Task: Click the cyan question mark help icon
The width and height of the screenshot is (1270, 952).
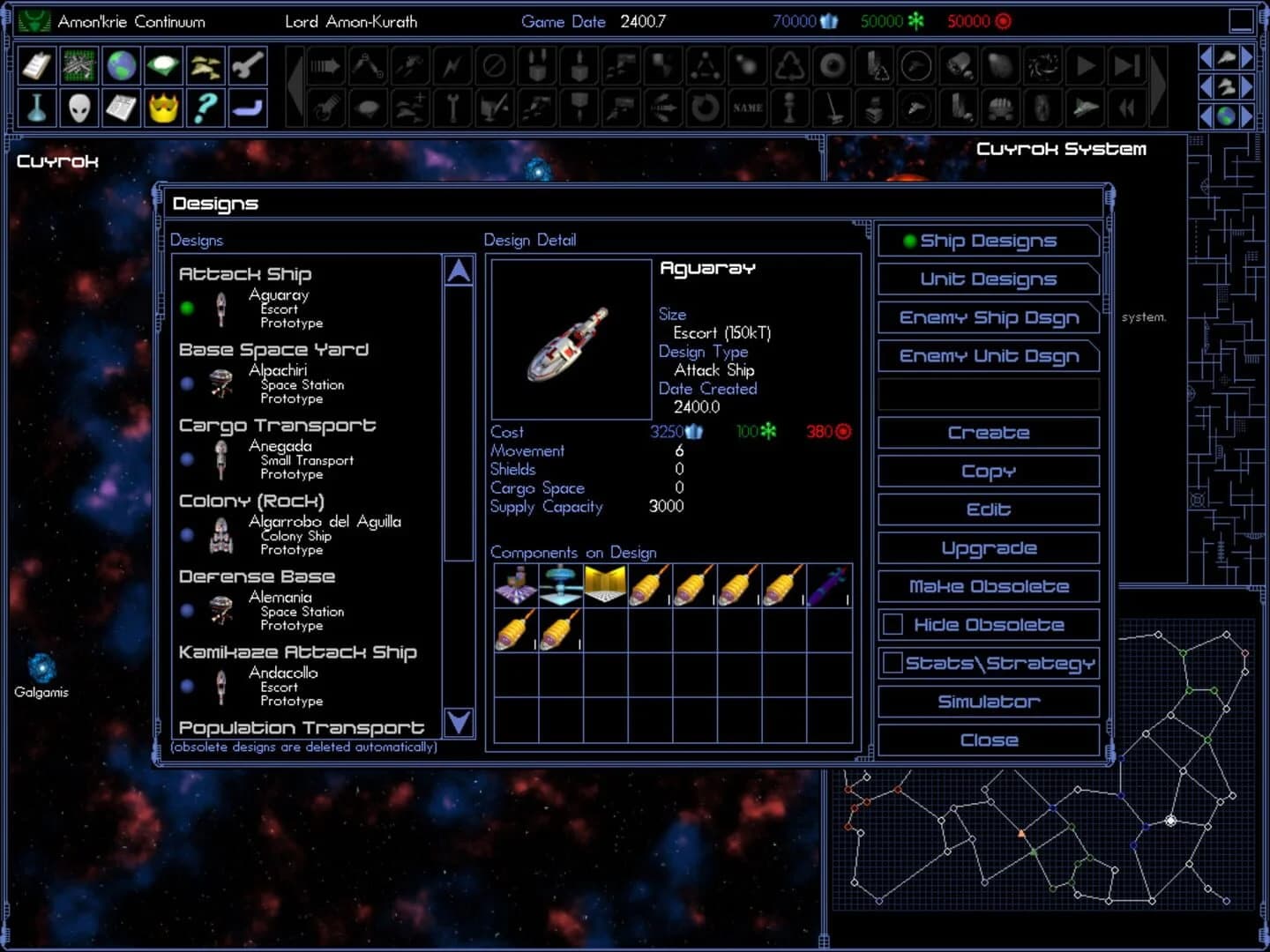Action: pyautogui.click(x=205, y=108)
